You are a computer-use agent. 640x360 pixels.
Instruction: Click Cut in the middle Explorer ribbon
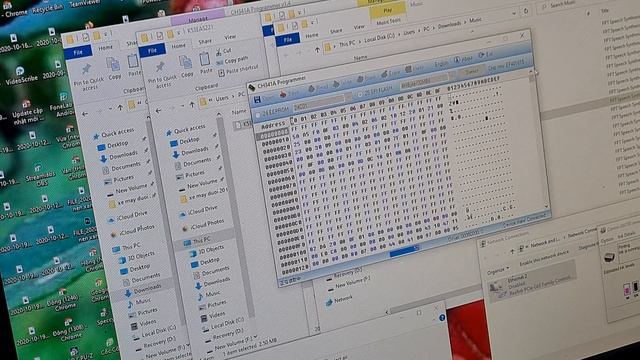224,52
